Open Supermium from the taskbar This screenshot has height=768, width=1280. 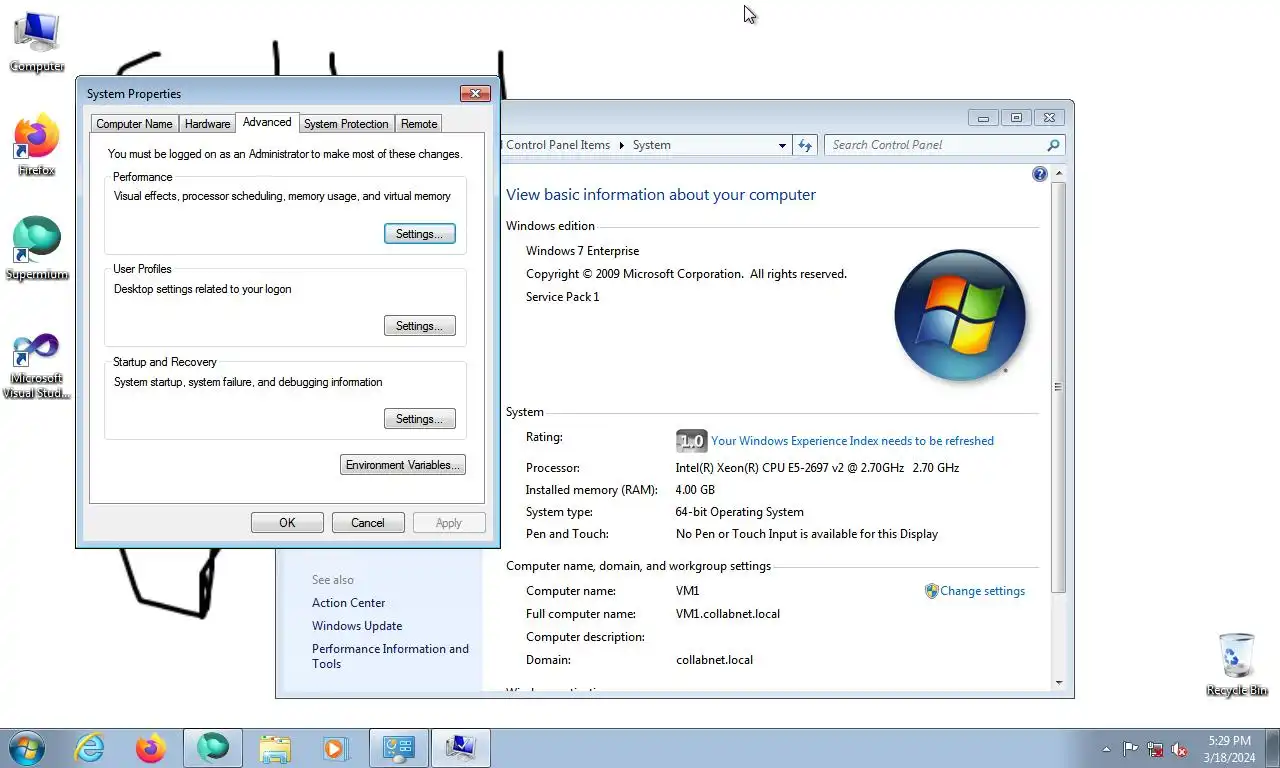(x=213, y=747)
